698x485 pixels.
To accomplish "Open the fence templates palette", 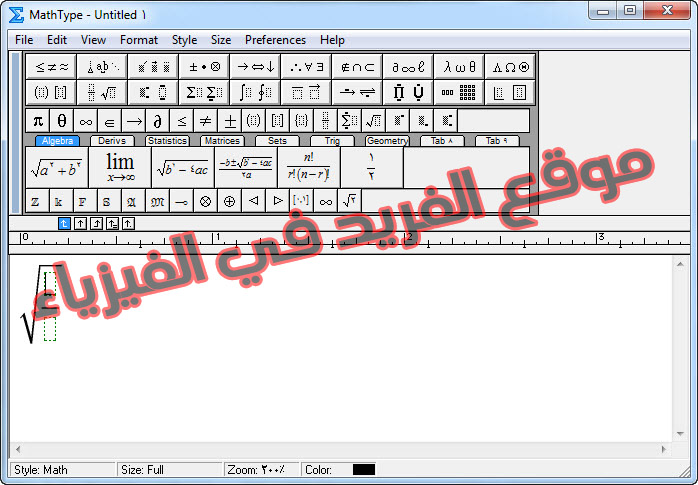I will [x=51, y=92].
